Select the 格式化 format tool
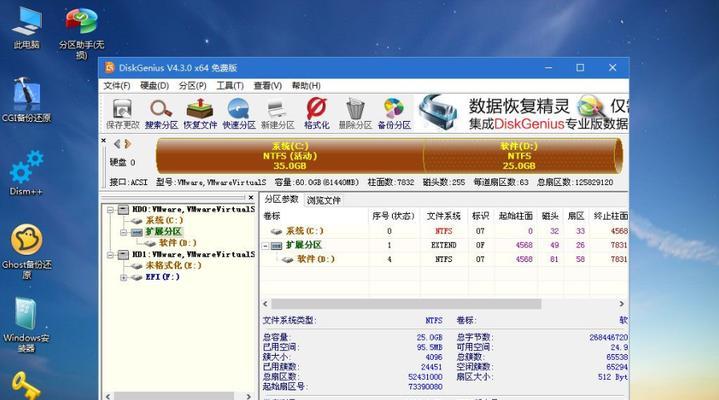 point(316,114)
